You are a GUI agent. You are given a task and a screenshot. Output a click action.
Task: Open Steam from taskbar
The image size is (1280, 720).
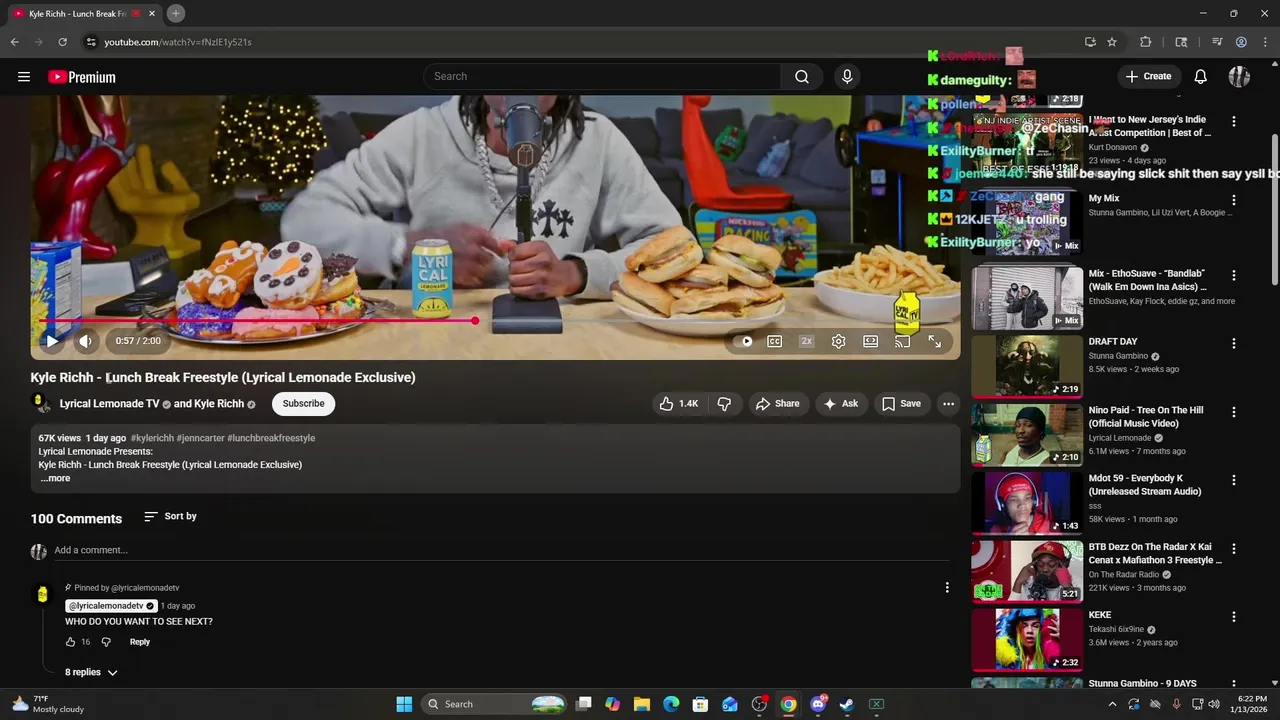[847, 704]
